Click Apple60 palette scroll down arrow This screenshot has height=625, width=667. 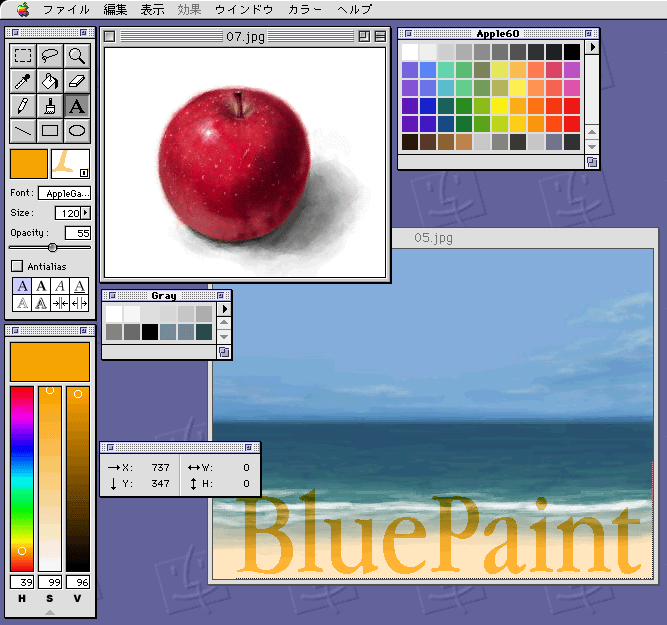(592, 147)
